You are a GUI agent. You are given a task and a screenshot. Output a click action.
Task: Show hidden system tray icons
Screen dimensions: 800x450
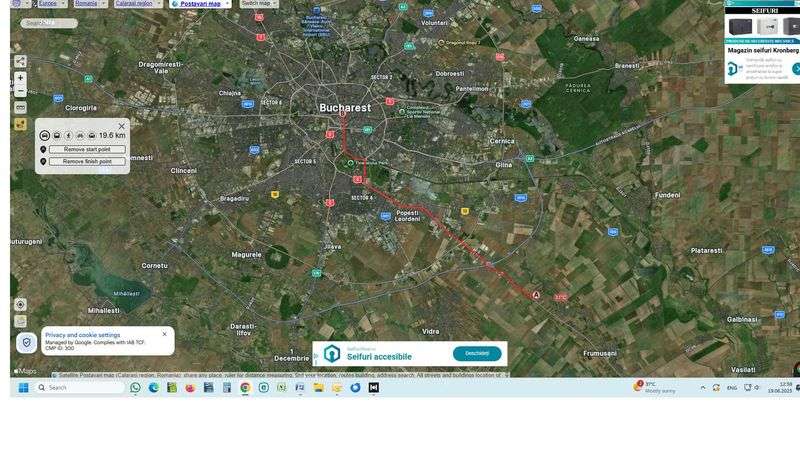pyautogui.click(x=703, y=388)
